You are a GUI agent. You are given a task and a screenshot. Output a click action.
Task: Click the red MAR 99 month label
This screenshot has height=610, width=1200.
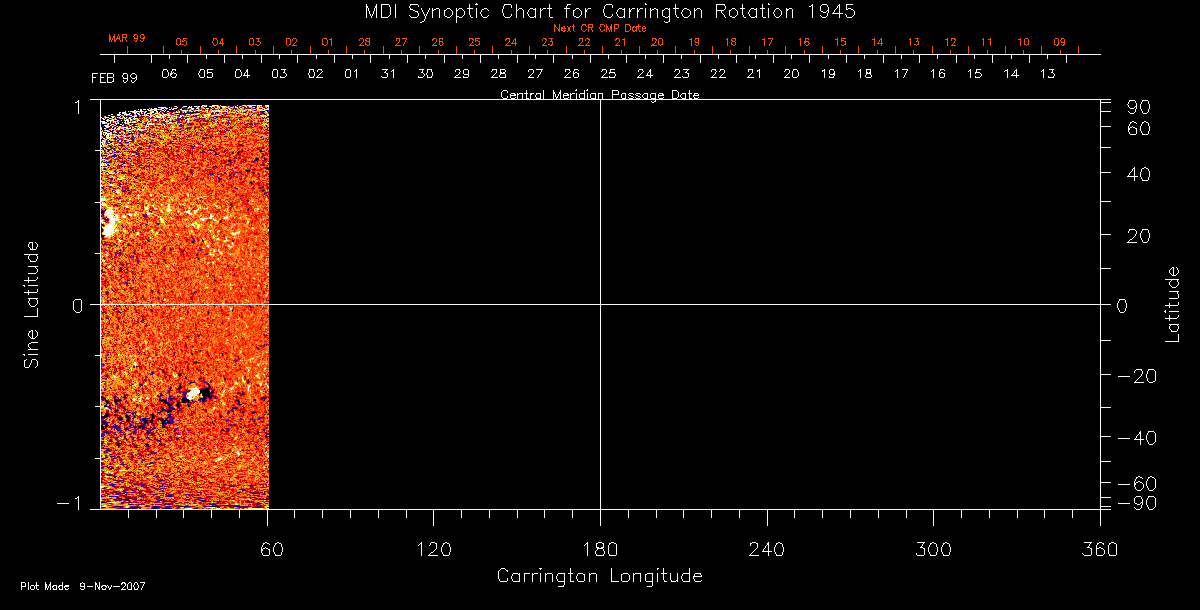[x=127, y=38]
